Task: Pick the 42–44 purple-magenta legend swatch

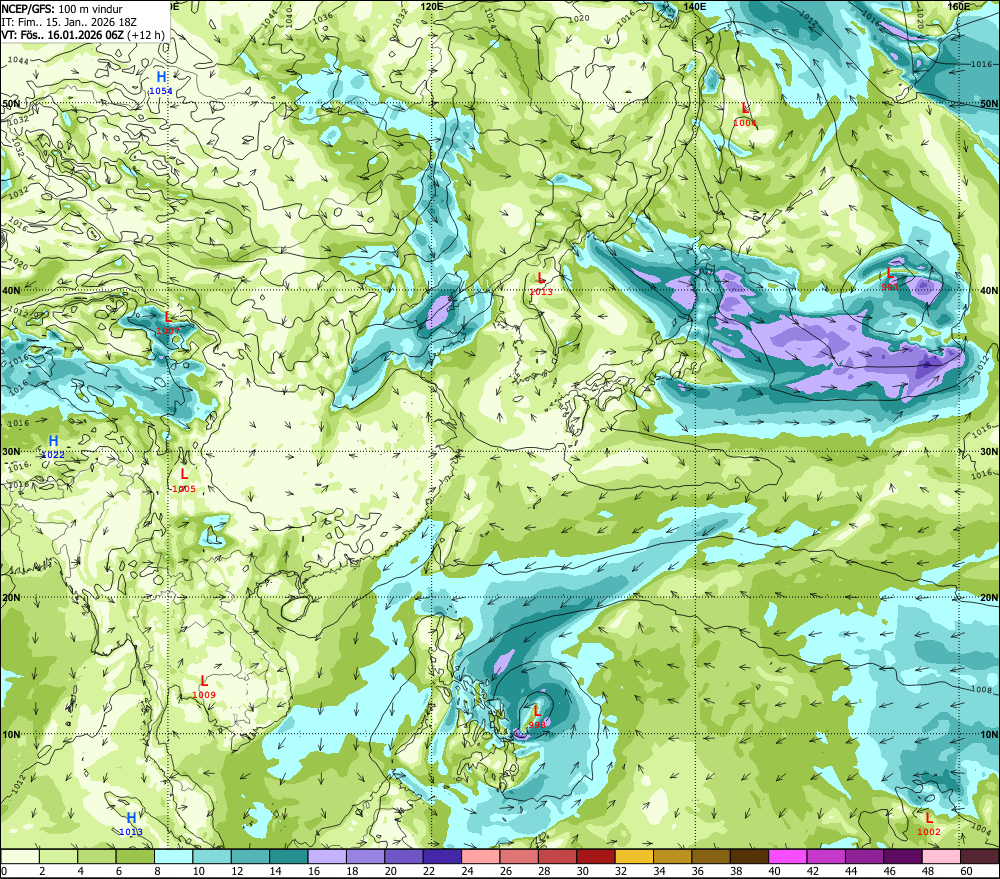Action: pos(826,856)
